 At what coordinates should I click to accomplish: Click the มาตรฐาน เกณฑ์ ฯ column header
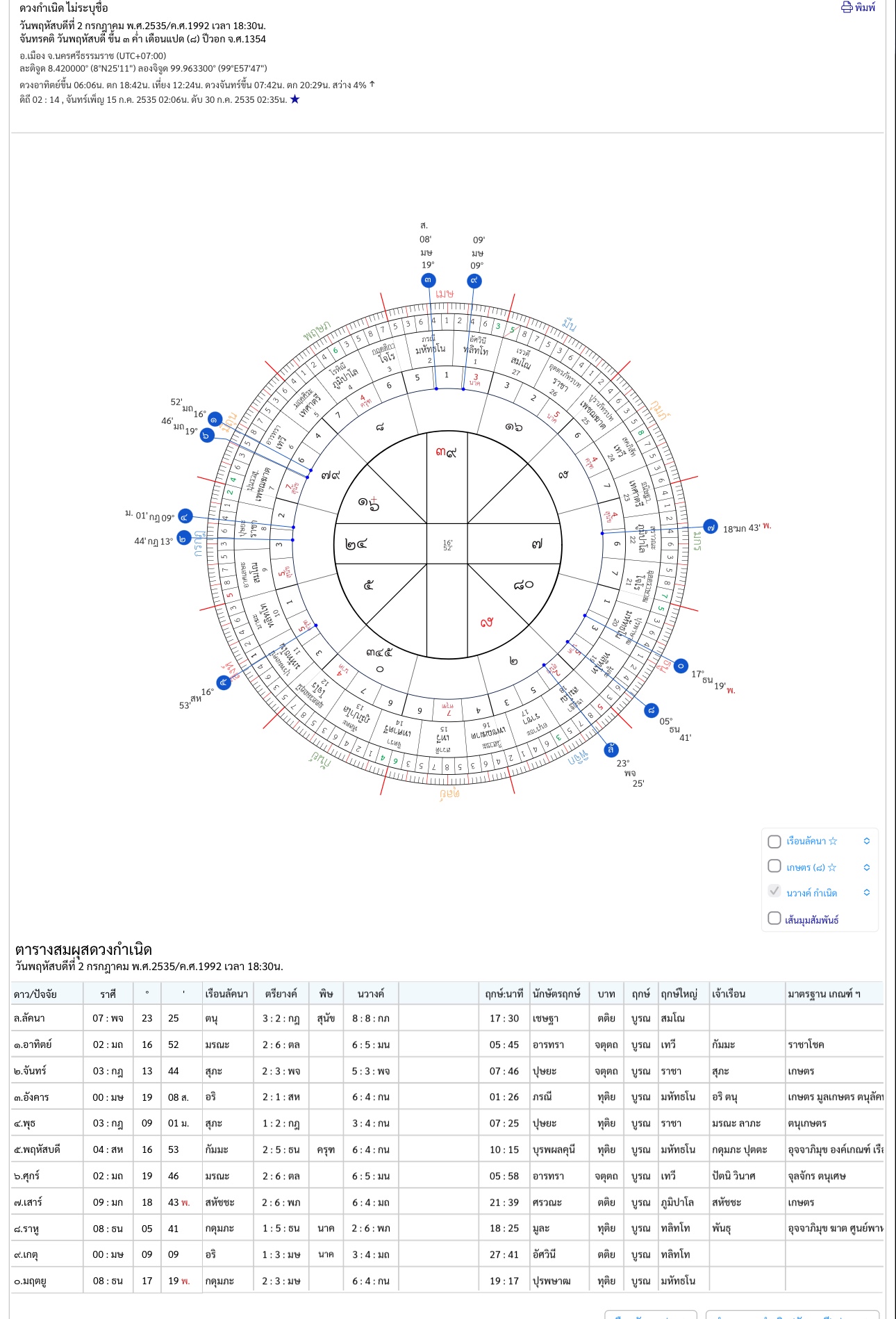click(824, 994)
